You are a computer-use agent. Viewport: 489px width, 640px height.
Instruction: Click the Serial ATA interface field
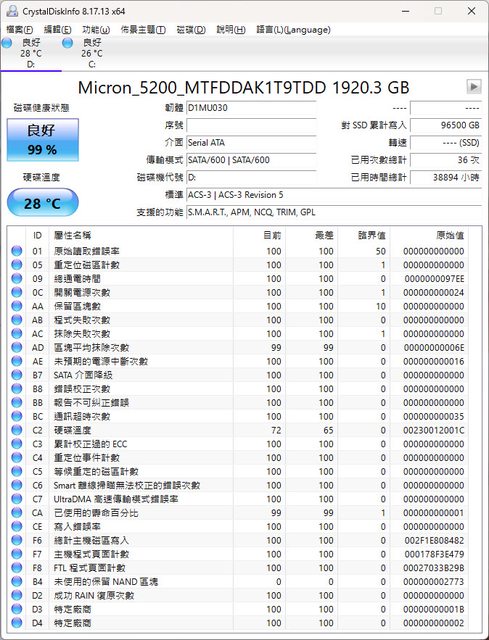[x=251, y=143]
